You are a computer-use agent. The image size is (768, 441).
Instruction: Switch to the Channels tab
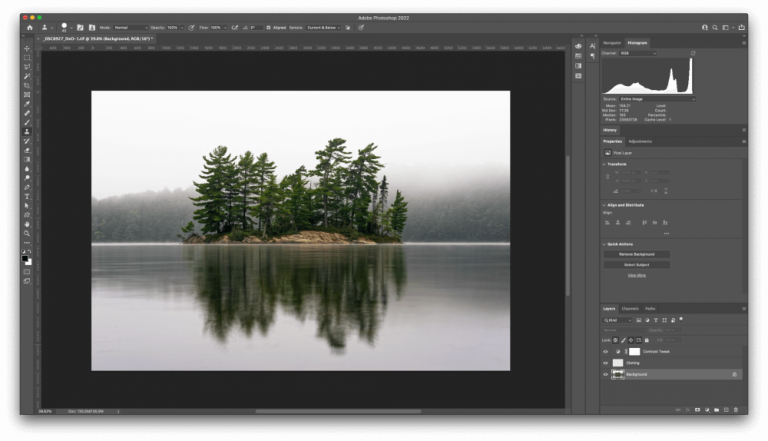point(630,308)
